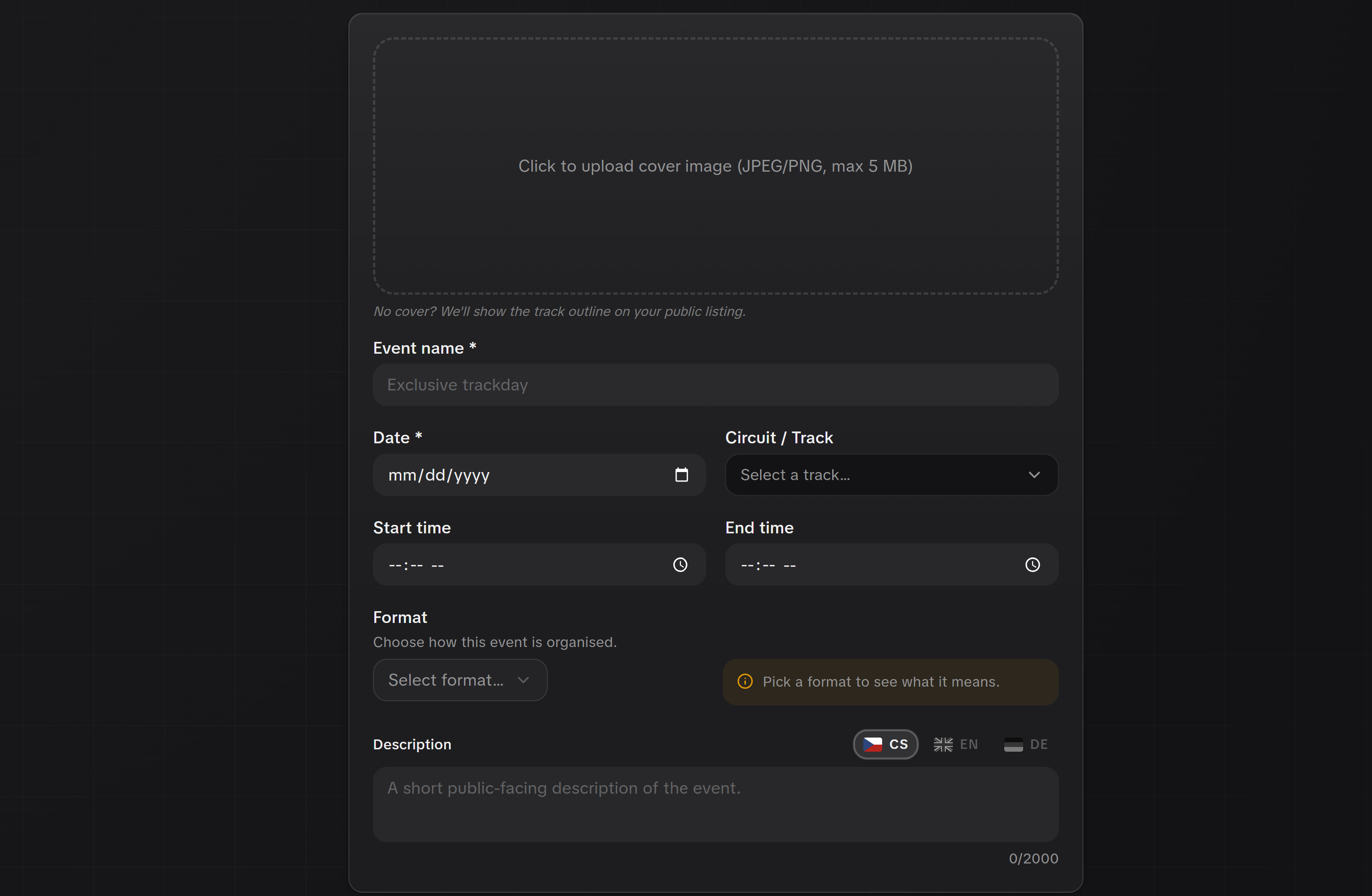The image size is (1372, 896).
Task: Open the date picker calendar icon
Action: [x=681, y=474]
